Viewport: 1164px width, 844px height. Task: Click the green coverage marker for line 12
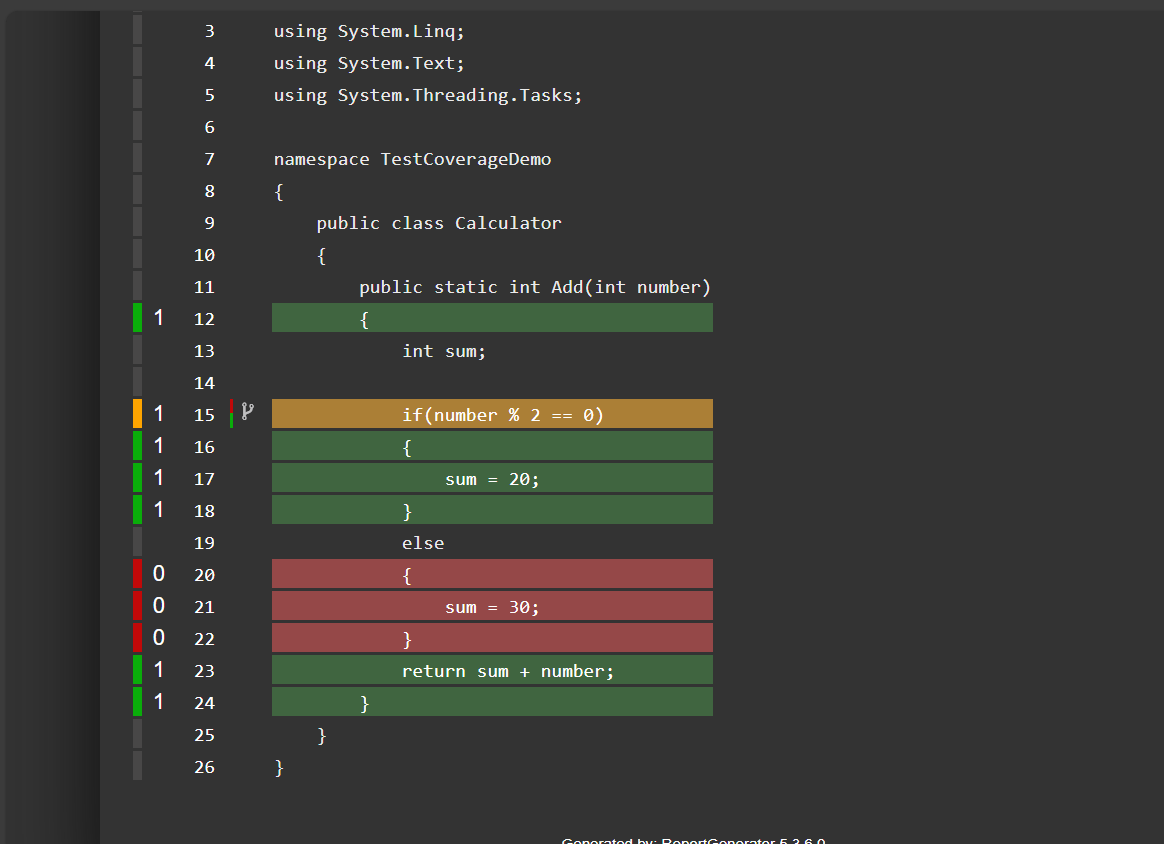coord(138,318)
